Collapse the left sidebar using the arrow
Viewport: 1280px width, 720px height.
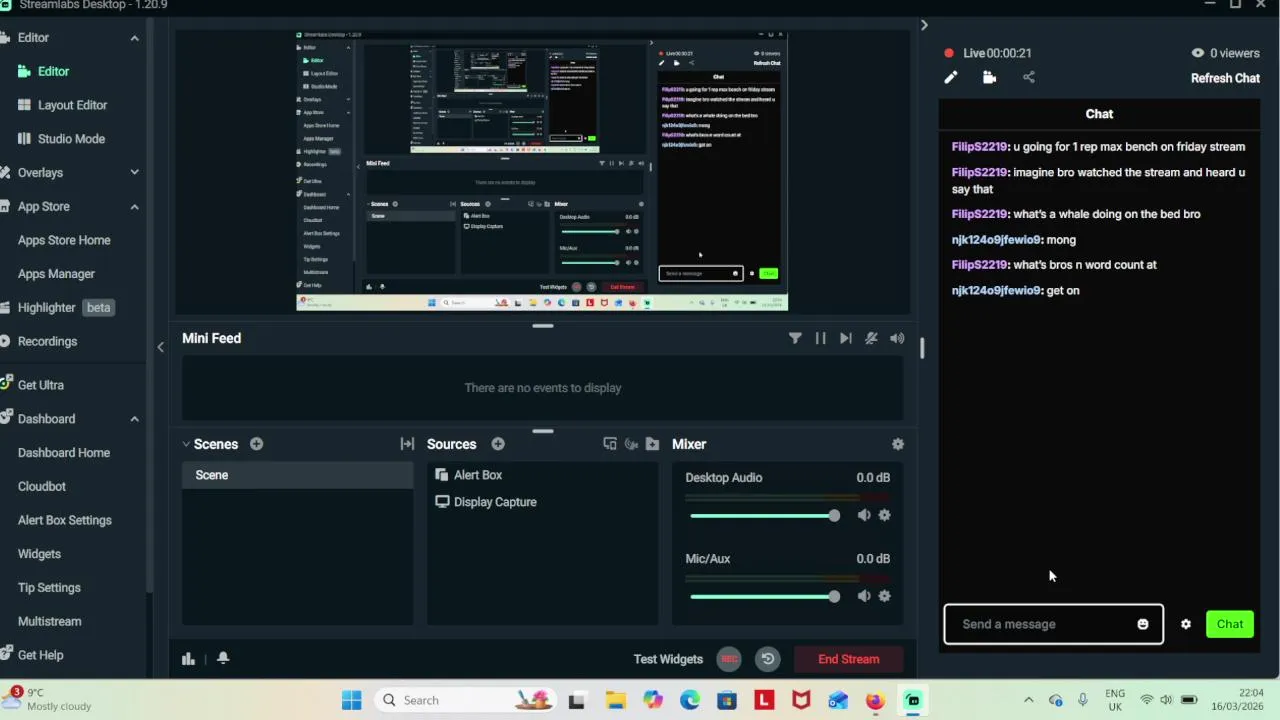[x=160, y=347]
